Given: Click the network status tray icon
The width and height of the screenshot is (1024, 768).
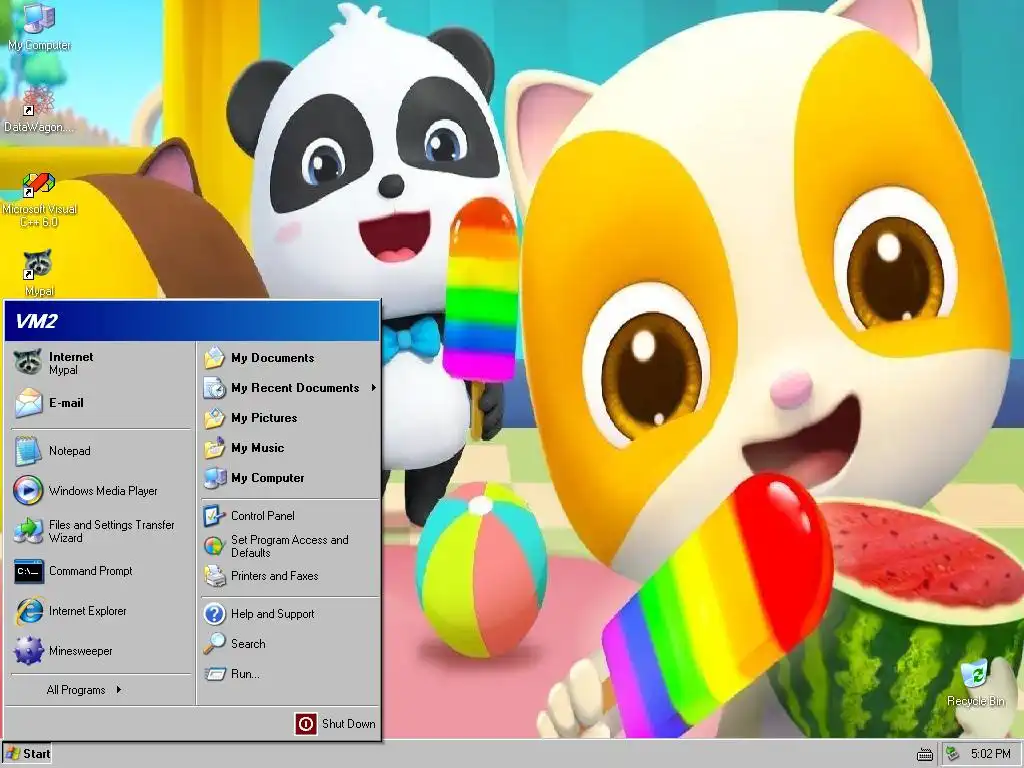Looking at the screenshot, I should coord(953,754).
